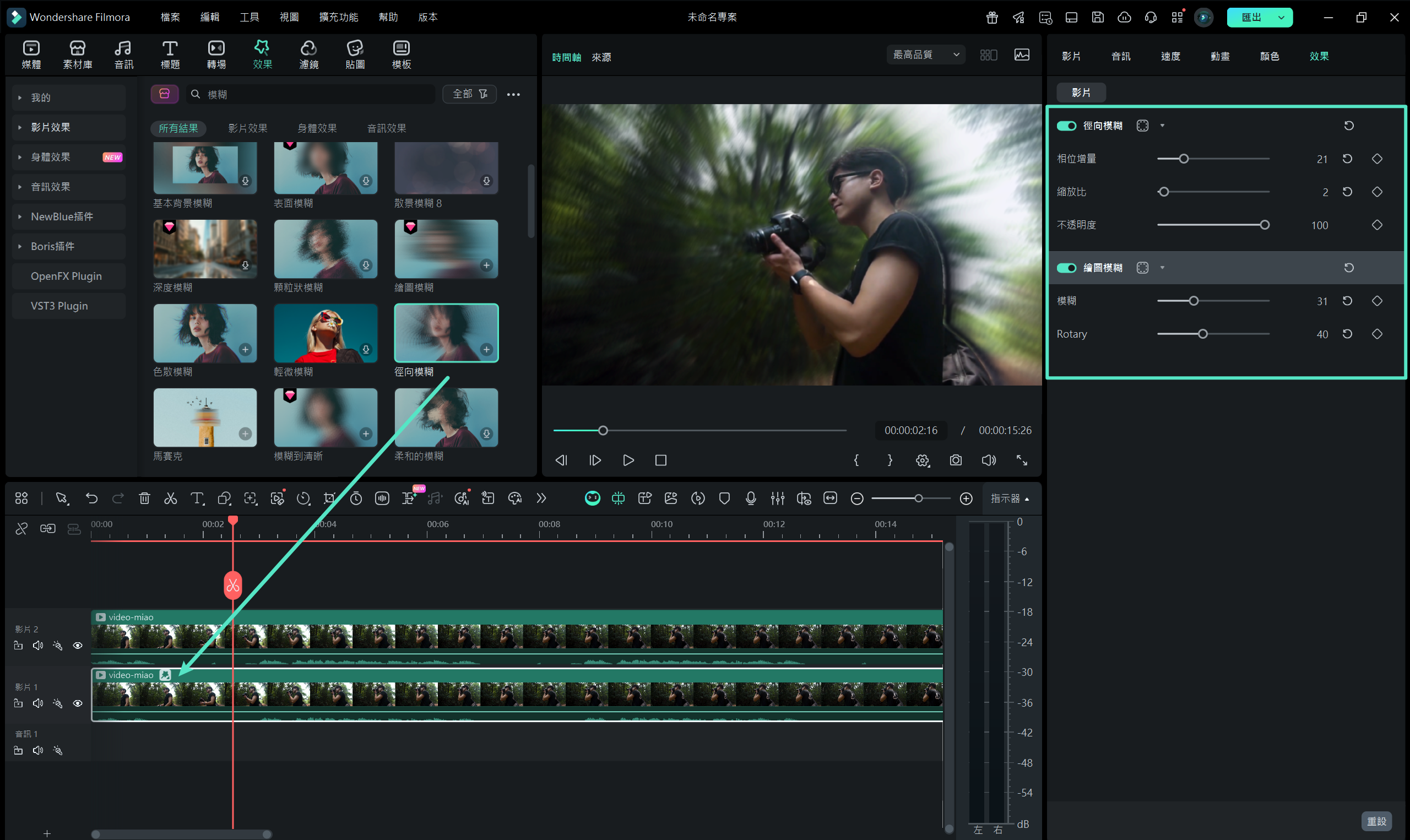Add a marker with the shield icon
Viewport: 1410px width, 840px height.
[724, 498]
